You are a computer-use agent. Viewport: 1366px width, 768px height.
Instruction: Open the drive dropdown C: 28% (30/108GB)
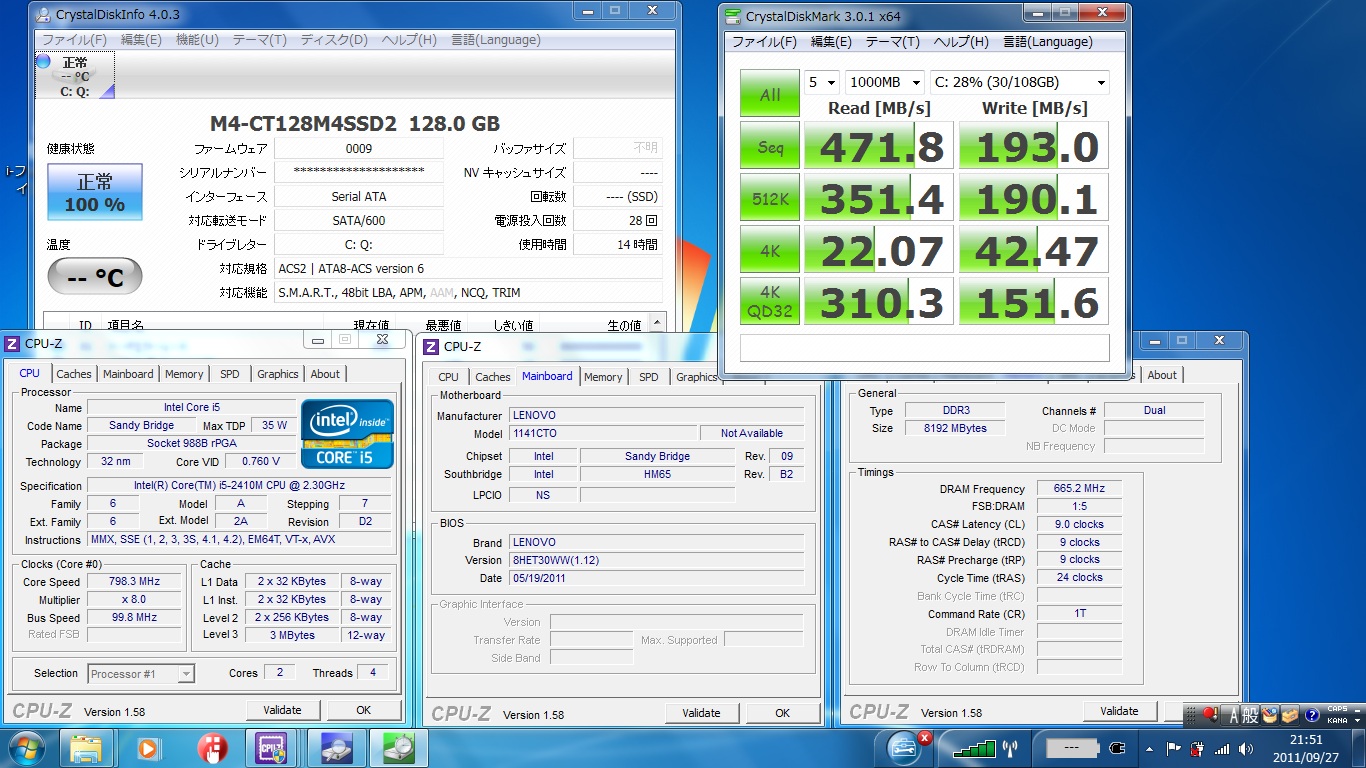(x=1020, y=82)
